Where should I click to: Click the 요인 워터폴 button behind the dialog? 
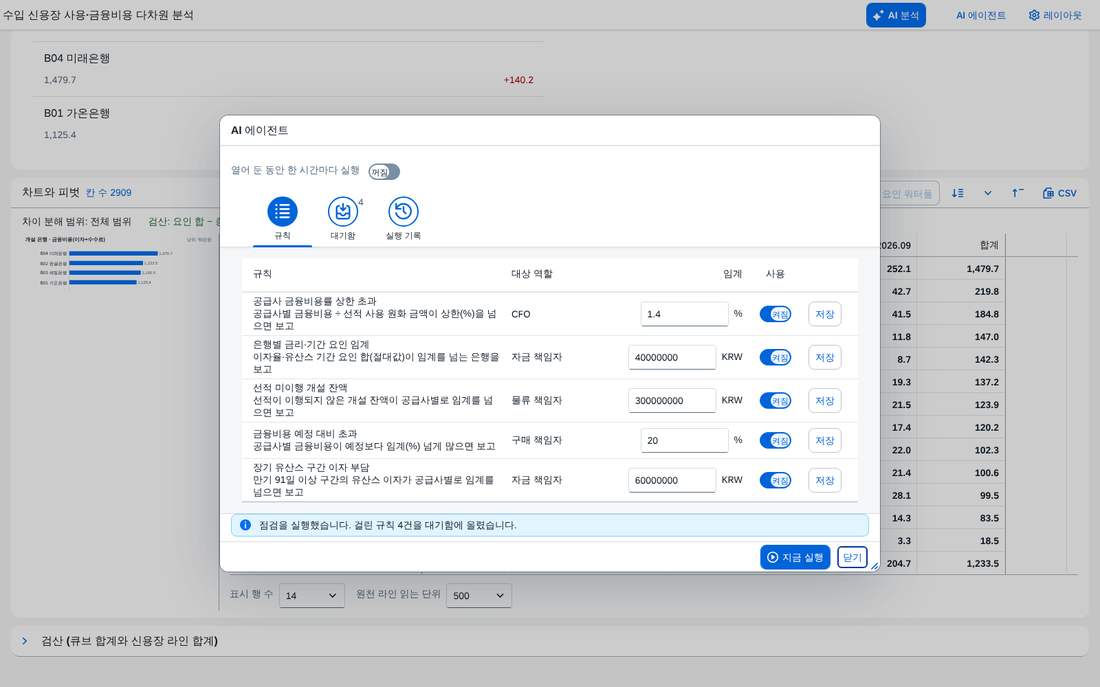908,193
